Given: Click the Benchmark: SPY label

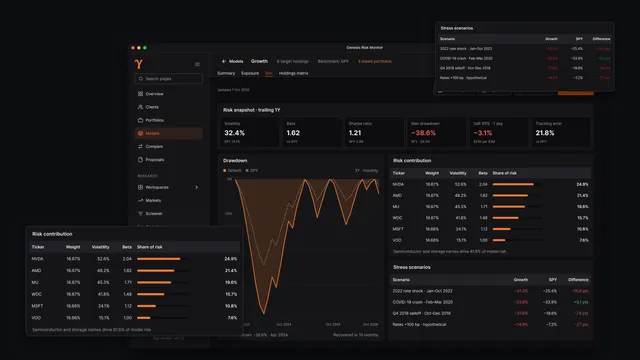Looking at the screenshot, I should click(x=333, y=61).
